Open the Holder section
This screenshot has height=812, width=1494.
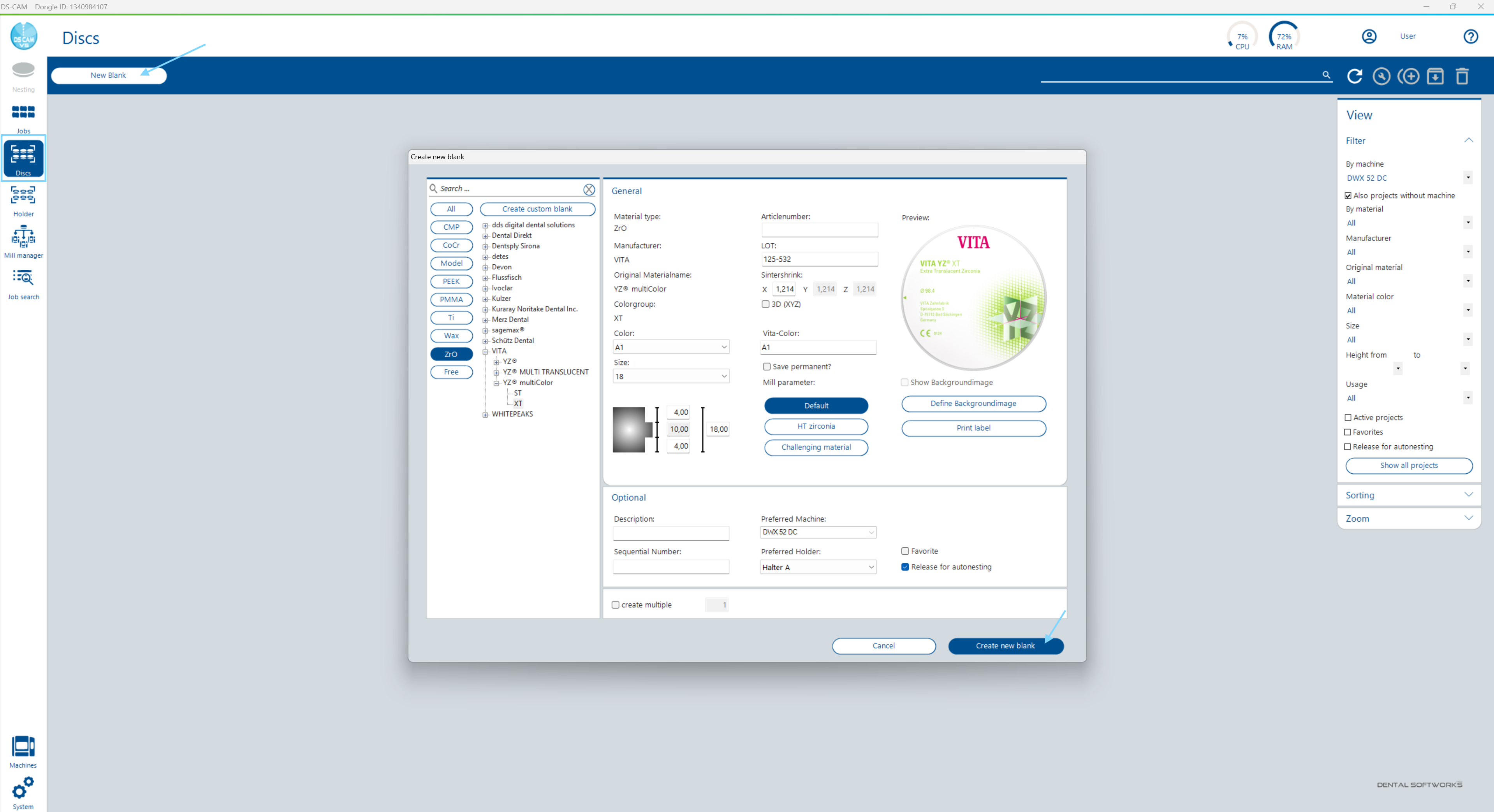tap(23, 199)
